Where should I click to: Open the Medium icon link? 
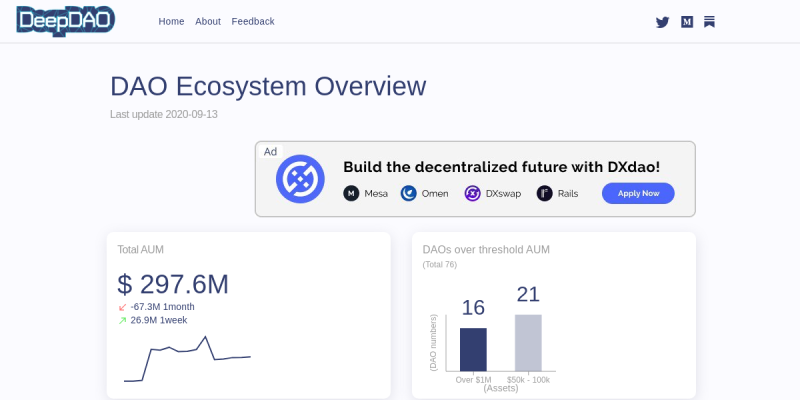point(687,21)
